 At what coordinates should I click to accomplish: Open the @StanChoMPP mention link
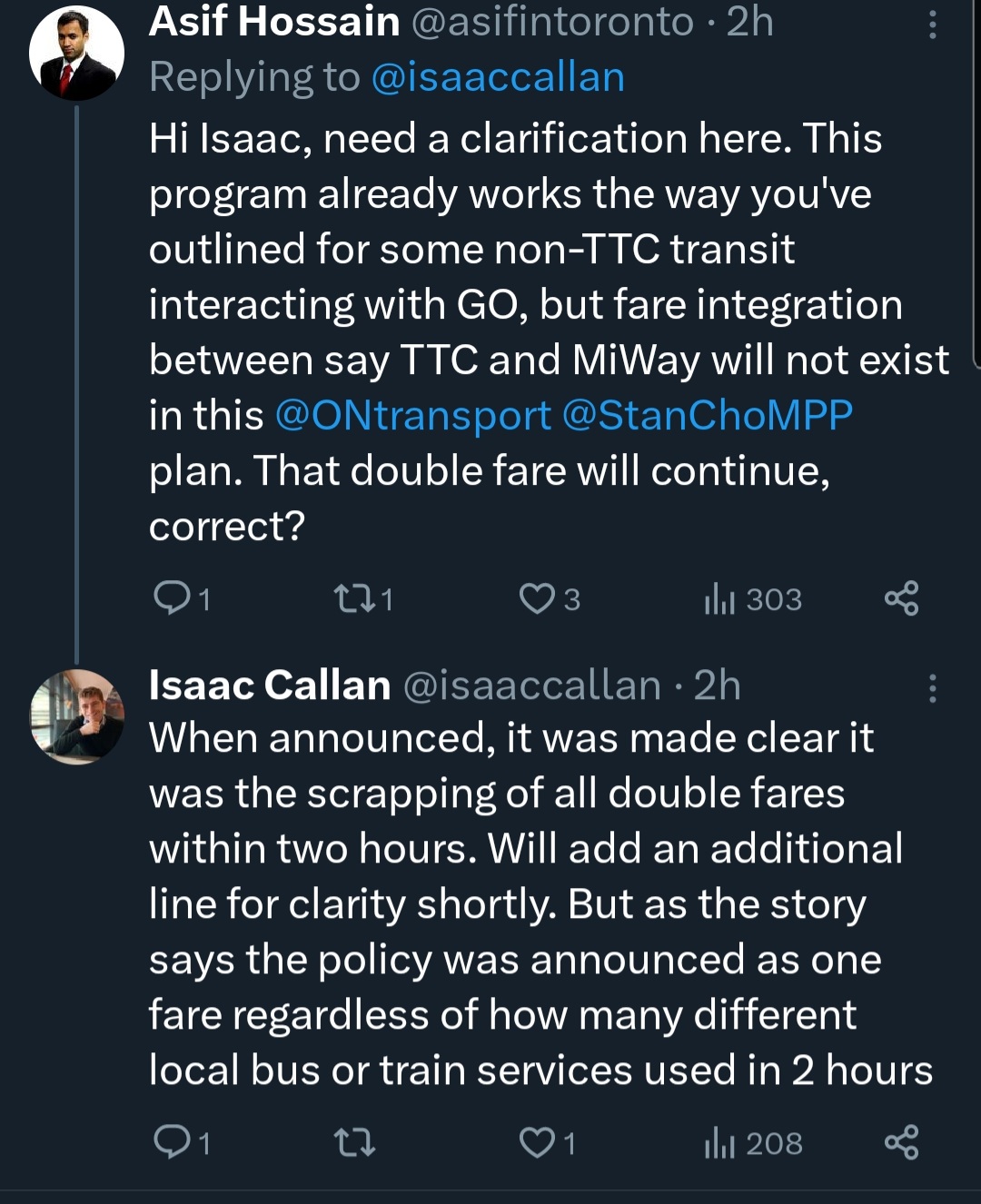(708, 416)
